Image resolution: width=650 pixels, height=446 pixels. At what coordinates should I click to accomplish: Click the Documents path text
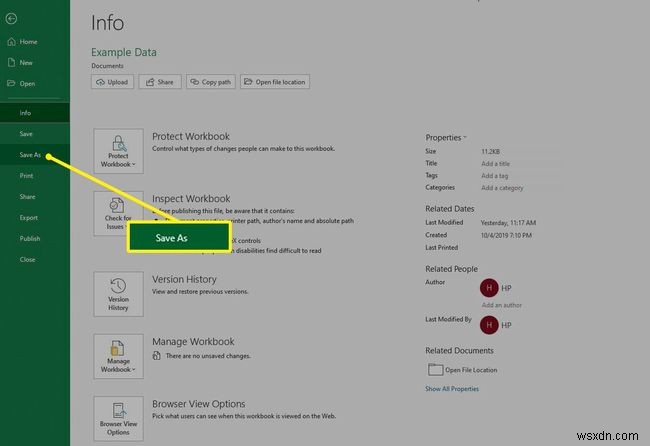[x=107, y=66]
